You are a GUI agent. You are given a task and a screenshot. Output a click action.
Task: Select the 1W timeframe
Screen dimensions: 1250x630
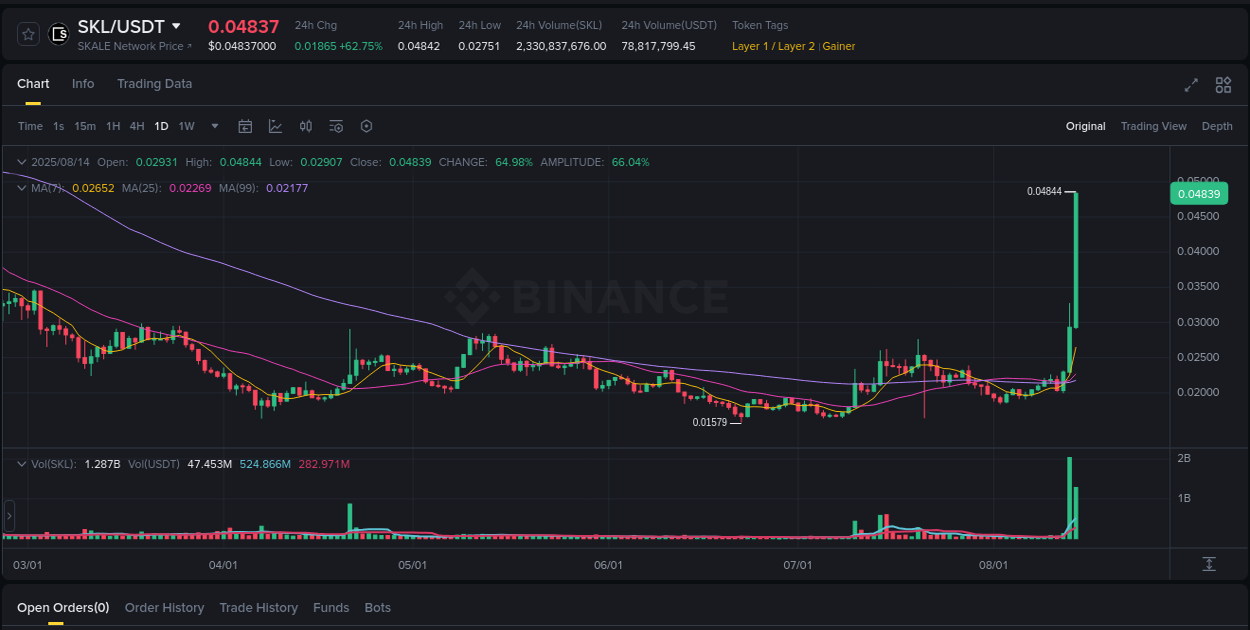185,126
